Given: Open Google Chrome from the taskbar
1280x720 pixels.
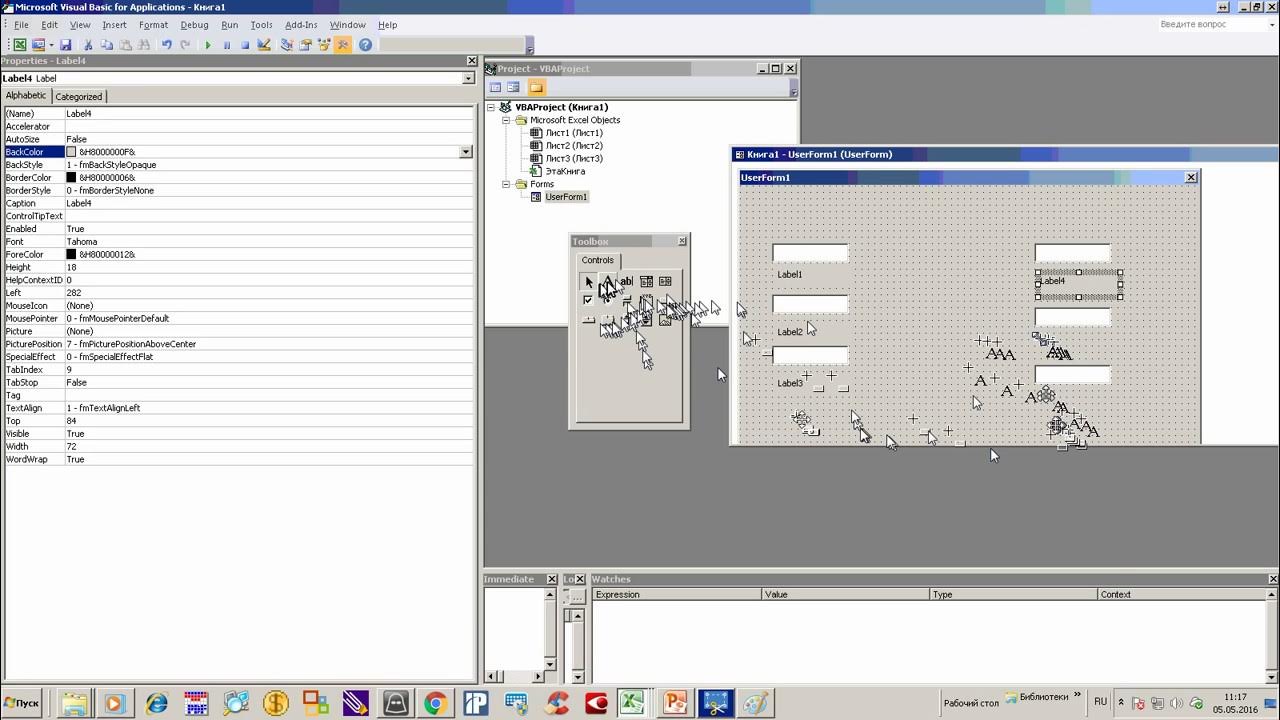Looking at the screenshot, I should tap(435, 703).
